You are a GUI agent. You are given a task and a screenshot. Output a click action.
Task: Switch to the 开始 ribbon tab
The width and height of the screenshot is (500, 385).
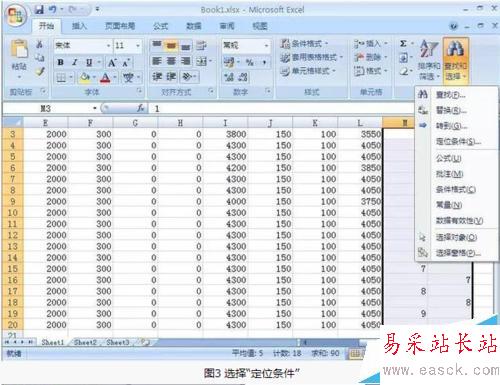click(46, 26)
